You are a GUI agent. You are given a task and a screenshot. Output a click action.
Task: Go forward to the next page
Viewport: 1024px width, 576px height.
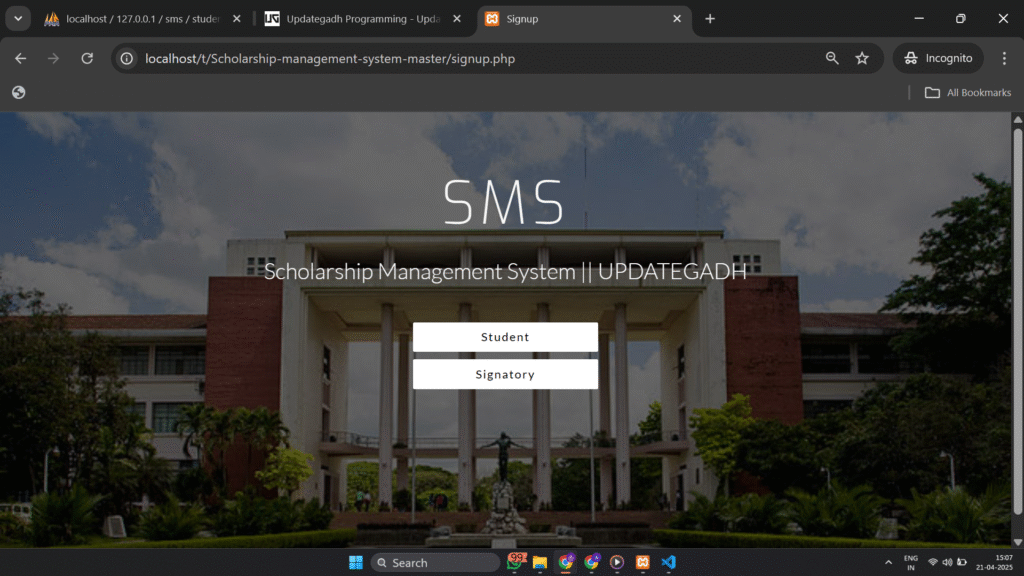coord(54,59)
